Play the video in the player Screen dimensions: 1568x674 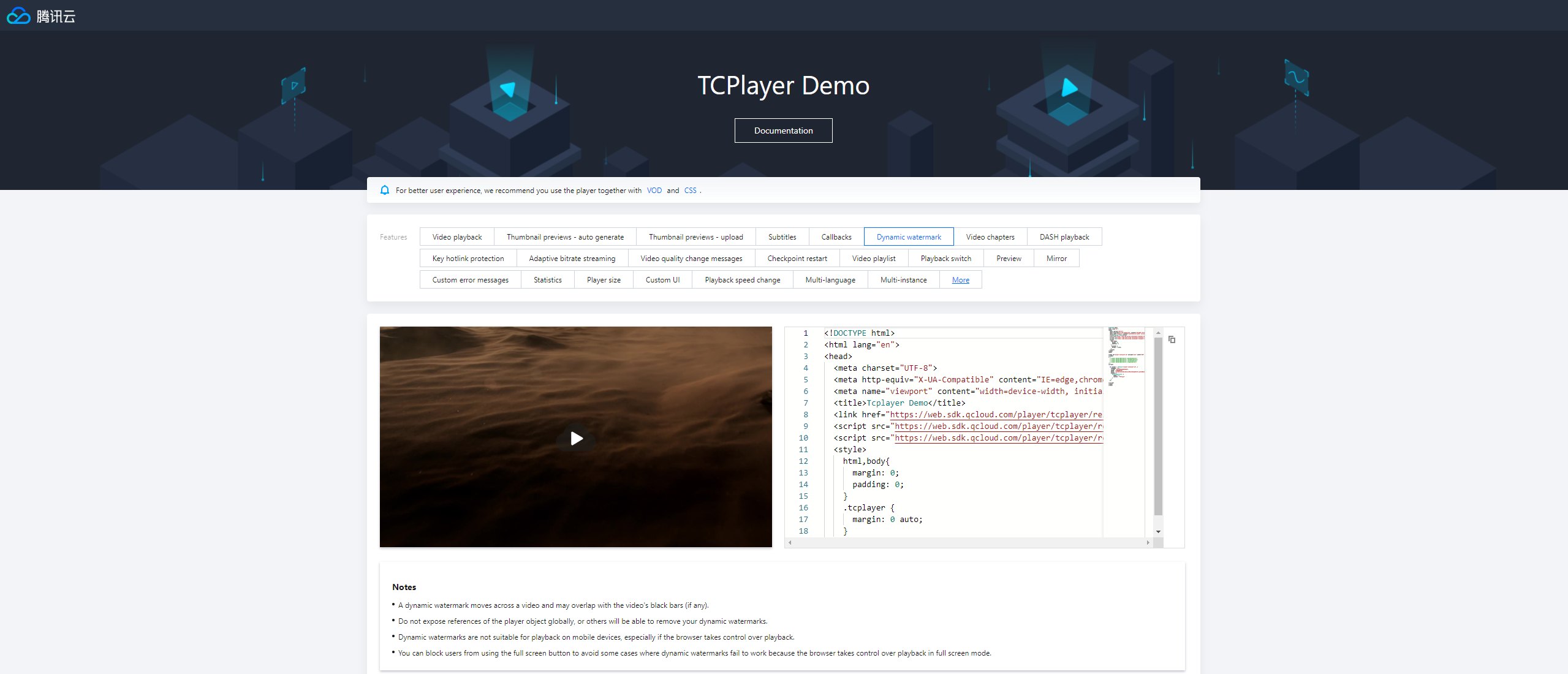[x=576, y=438]
